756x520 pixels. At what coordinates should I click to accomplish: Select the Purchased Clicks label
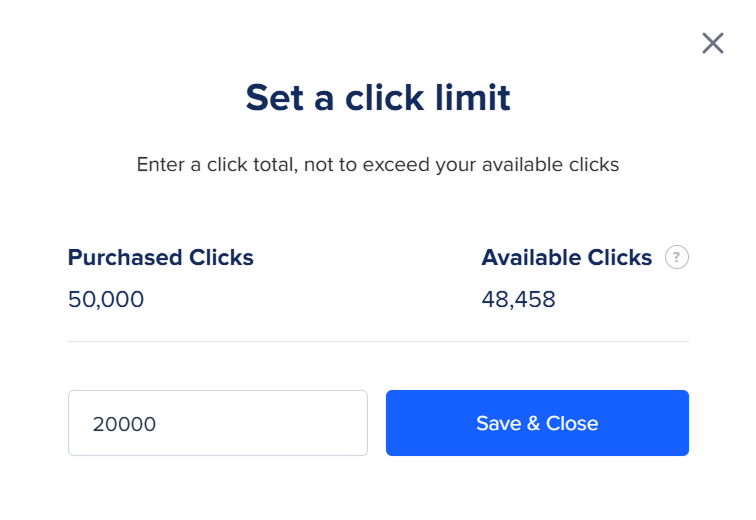[x=161, y=258]
